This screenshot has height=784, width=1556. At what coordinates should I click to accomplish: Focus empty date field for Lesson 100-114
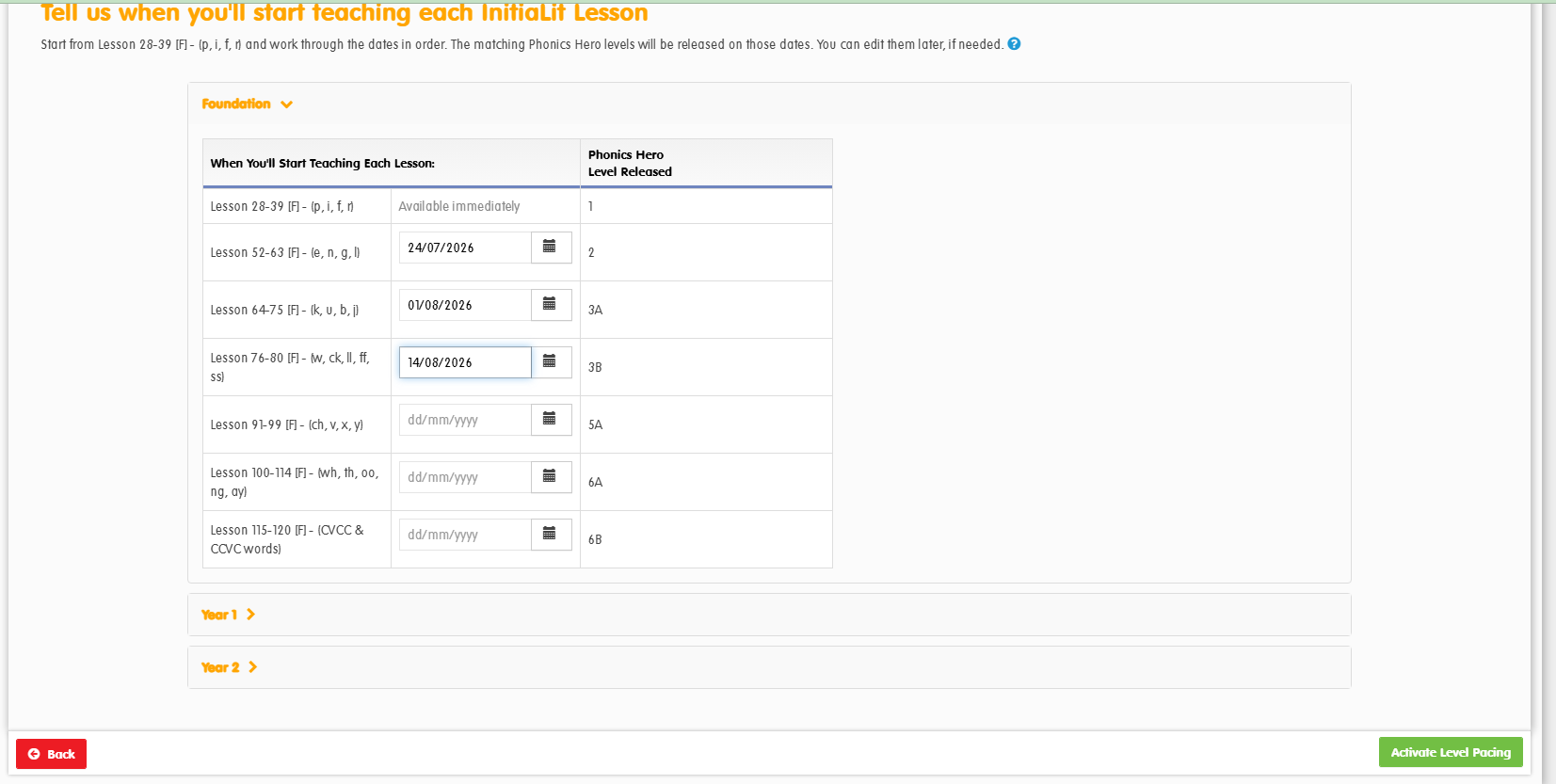pos(465,477)
